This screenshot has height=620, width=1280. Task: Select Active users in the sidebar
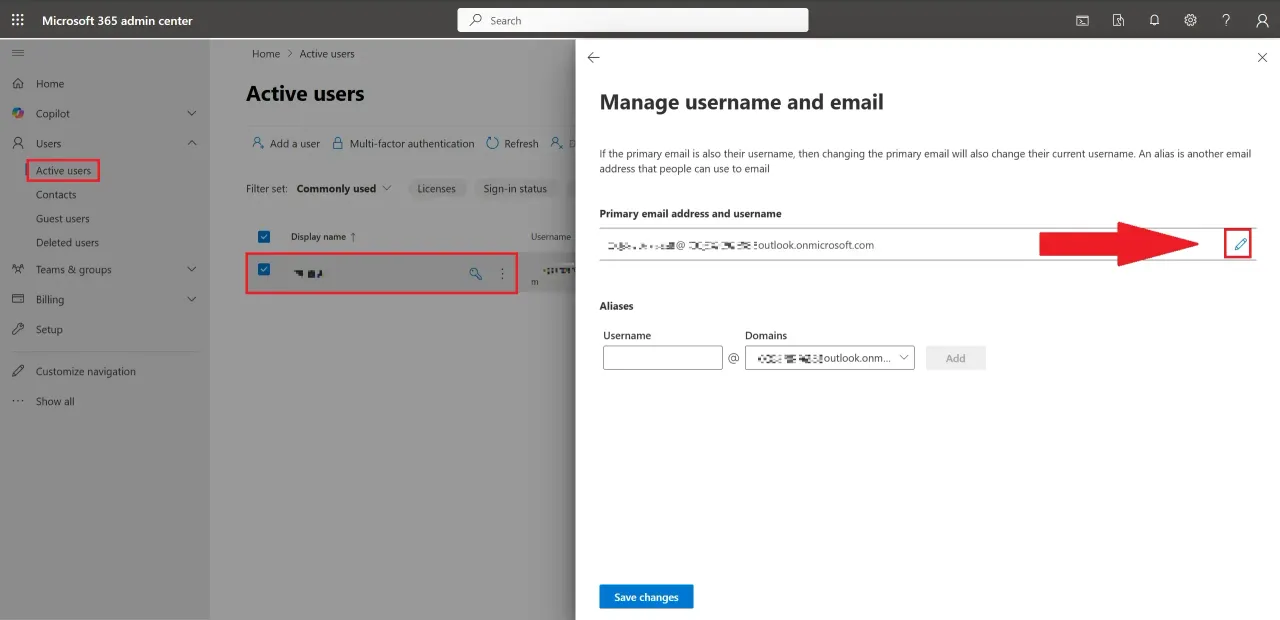pos(63,171)
